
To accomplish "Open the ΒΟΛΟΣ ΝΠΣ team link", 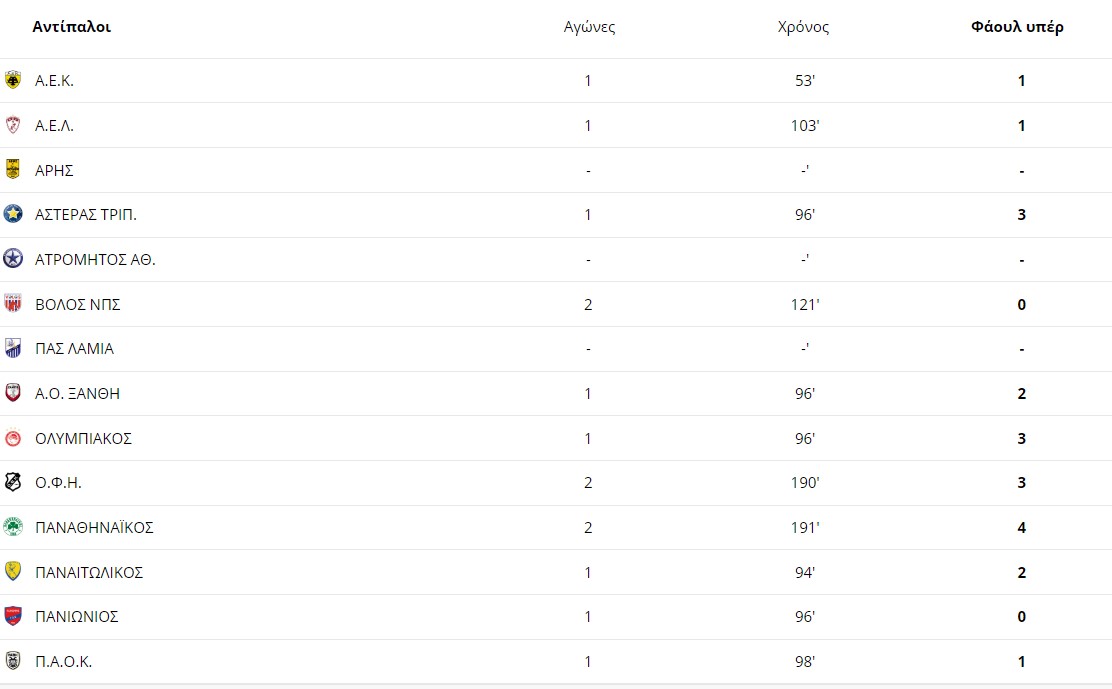I will pos(78,304).
